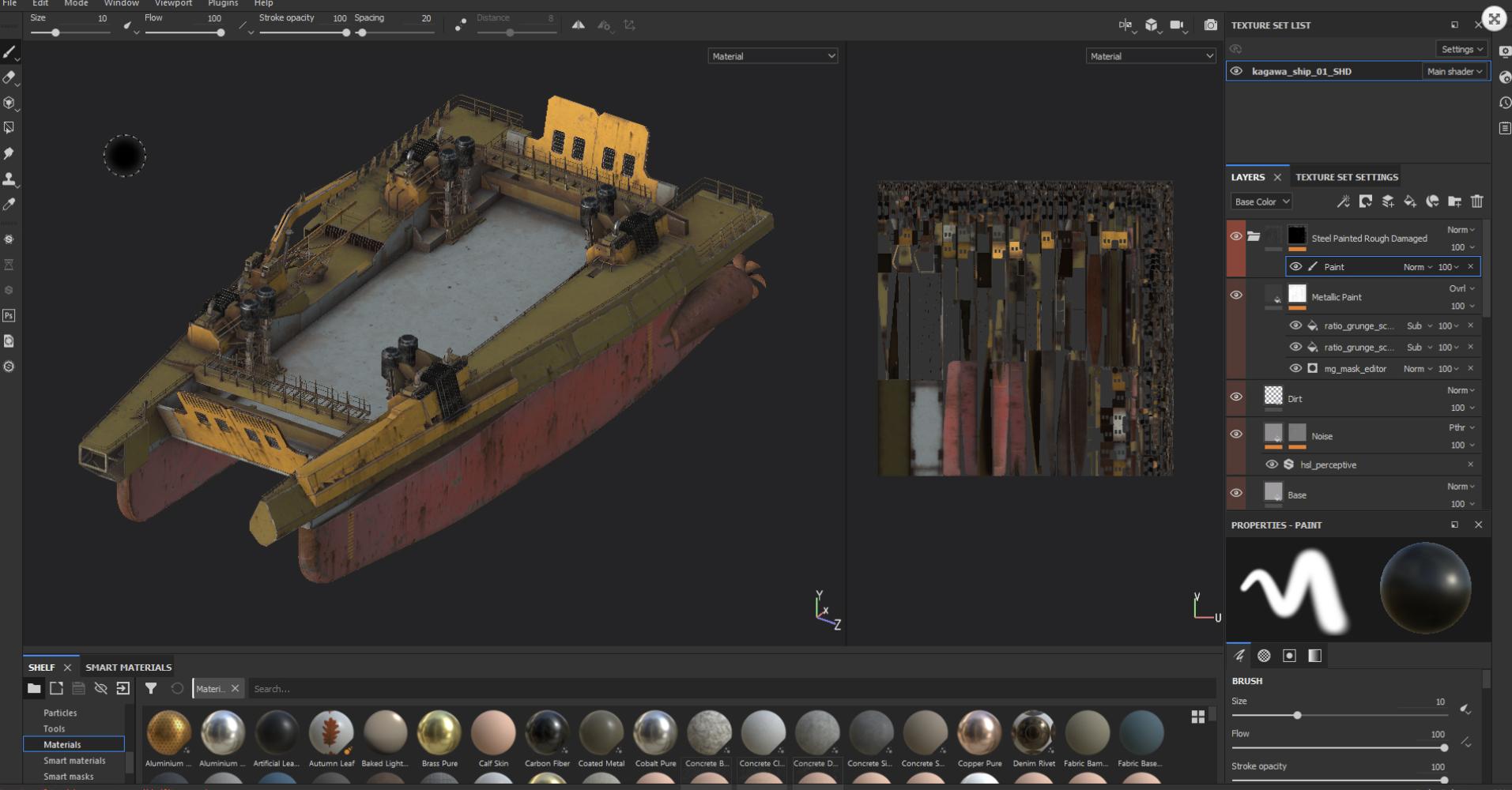The image size is (1512, 790).
Task: Select the Clone stamp tool
Action: point(9,179)
